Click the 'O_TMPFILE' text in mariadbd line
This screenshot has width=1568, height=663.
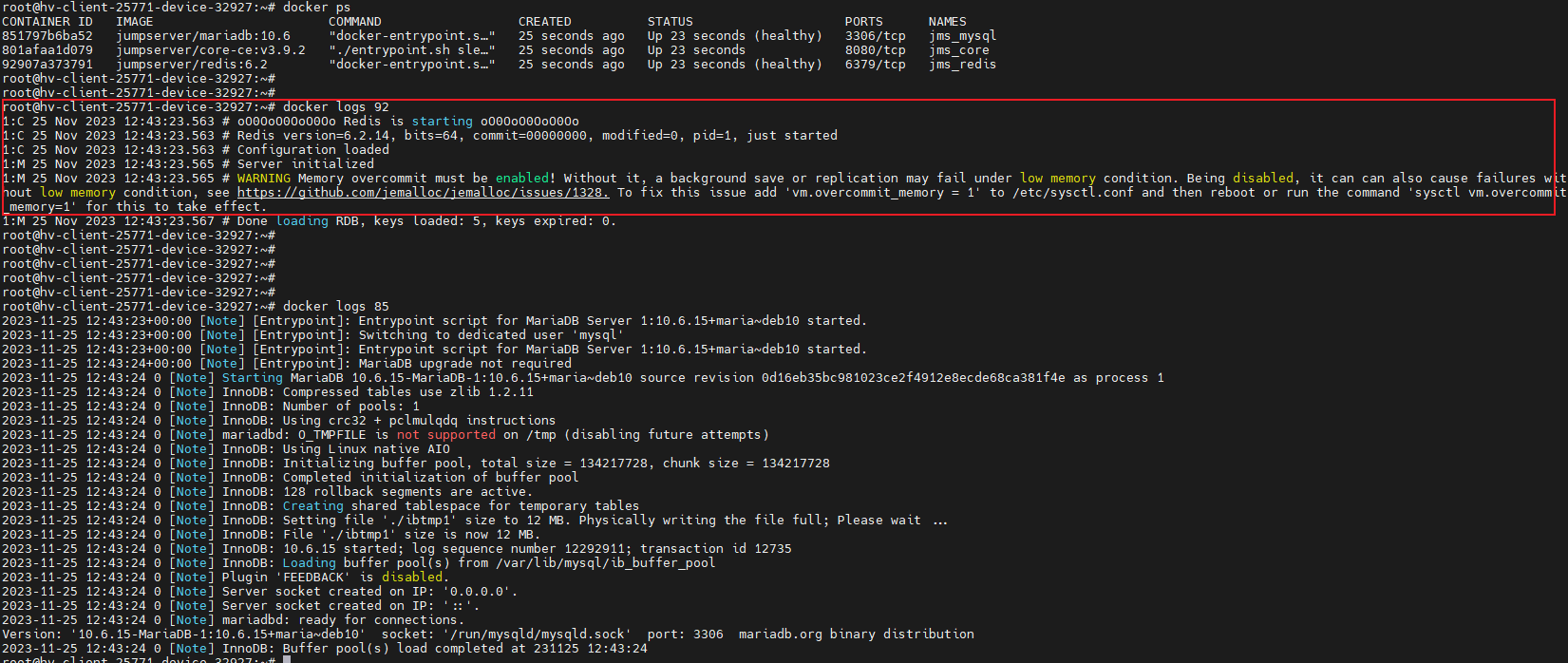pyautogui.click(x=332, y=435)
